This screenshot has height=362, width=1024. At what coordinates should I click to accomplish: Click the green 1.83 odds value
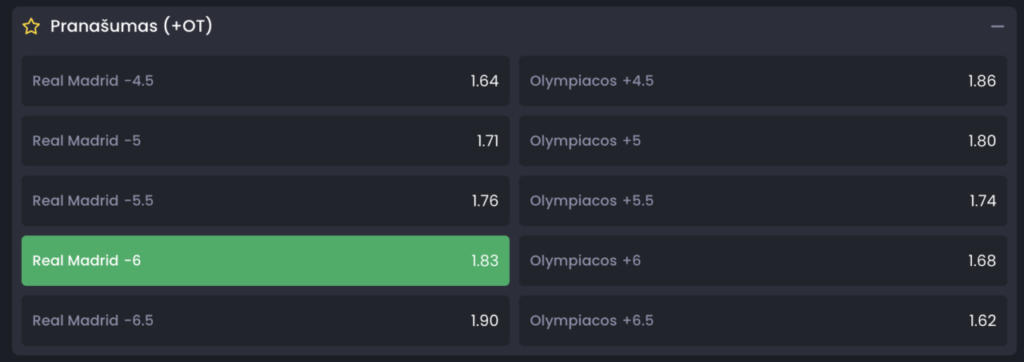pos(485,261)
